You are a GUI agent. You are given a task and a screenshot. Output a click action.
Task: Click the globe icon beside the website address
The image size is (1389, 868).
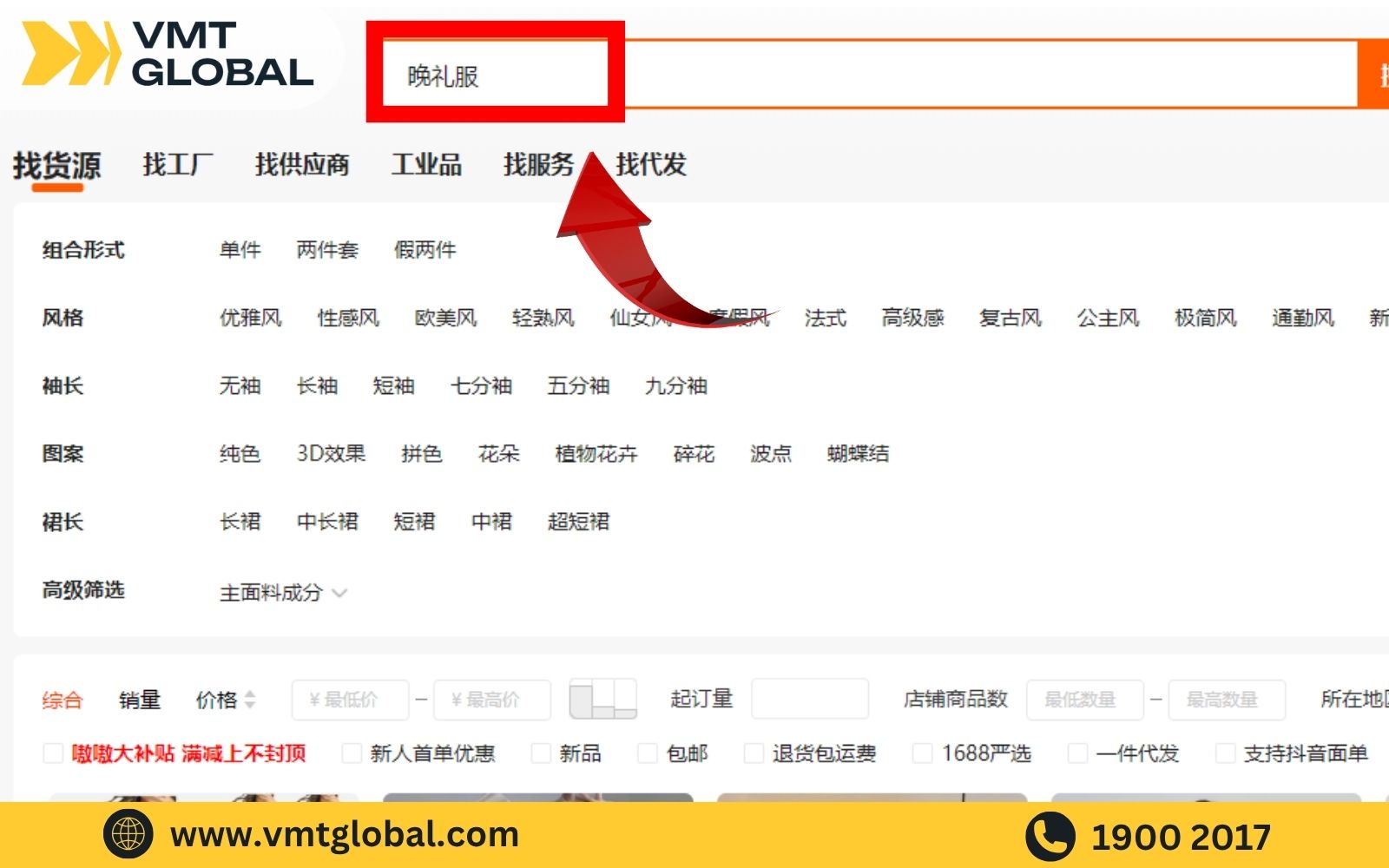[128, 834]
